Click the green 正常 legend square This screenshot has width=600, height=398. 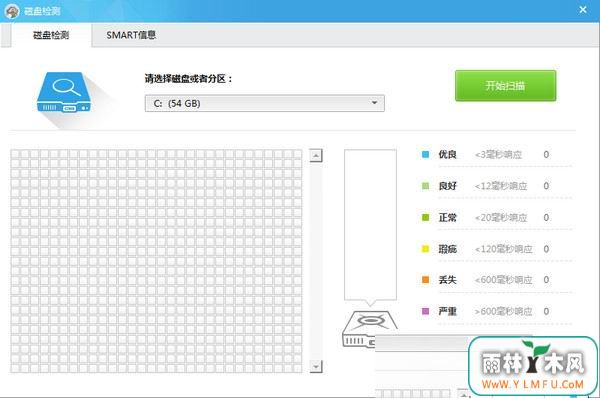[x=425, y=217]
